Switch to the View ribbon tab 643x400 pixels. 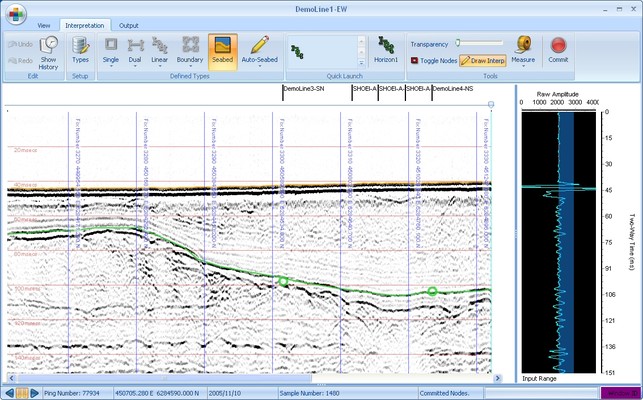[44, 25]
